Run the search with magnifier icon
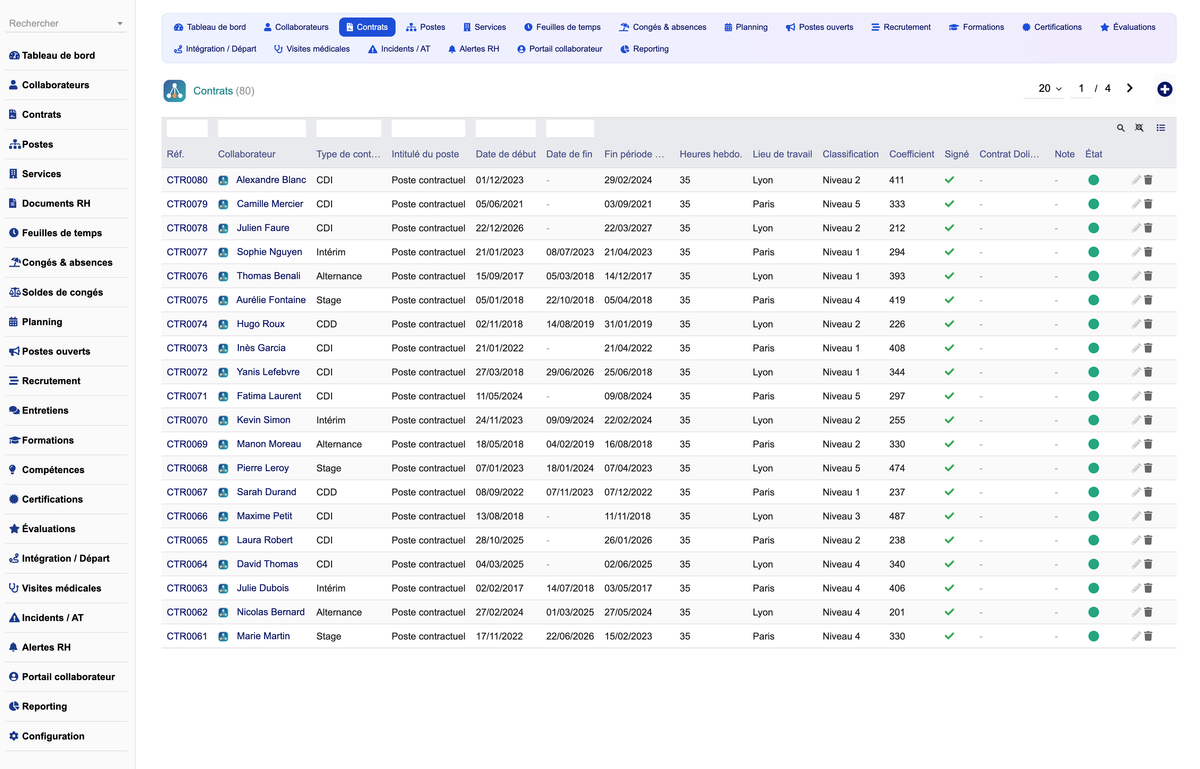The image size is (1200, 769). pyautogui.click(x=1121, y=128)
